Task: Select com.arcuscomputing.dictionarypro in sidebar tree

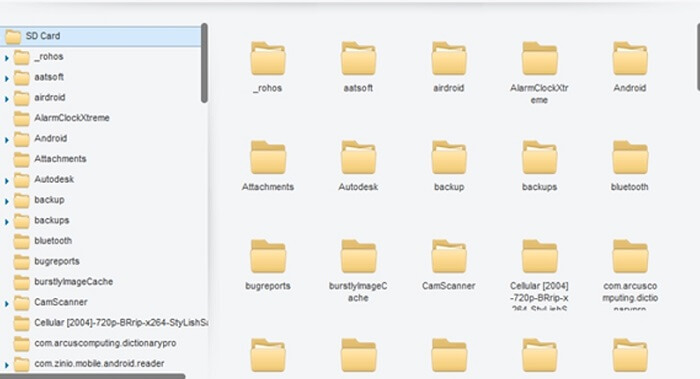Action: pyautogui.click(x=95, y=344)
